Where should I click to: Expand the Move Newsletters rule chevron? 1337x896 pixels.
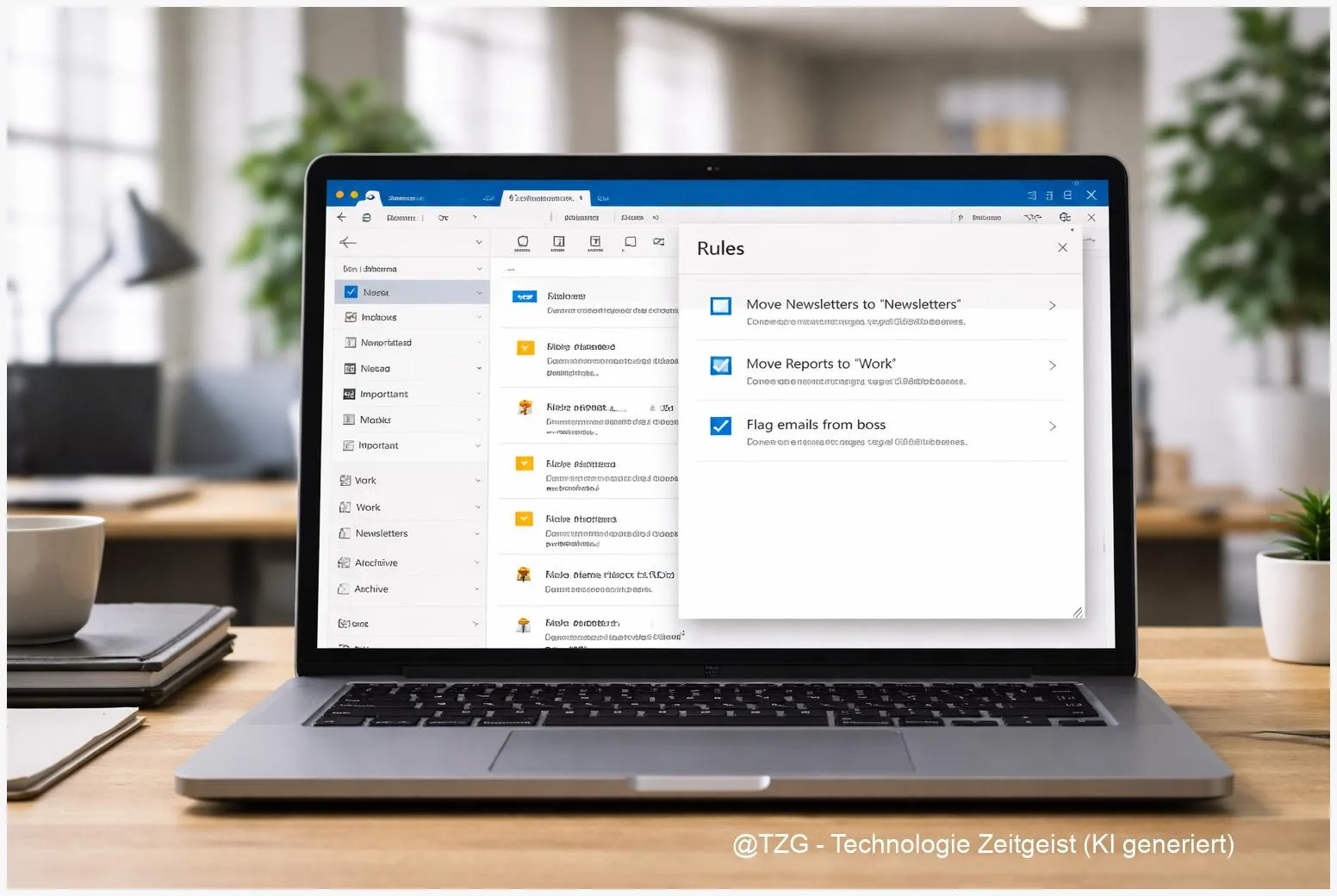point(1052,306)
